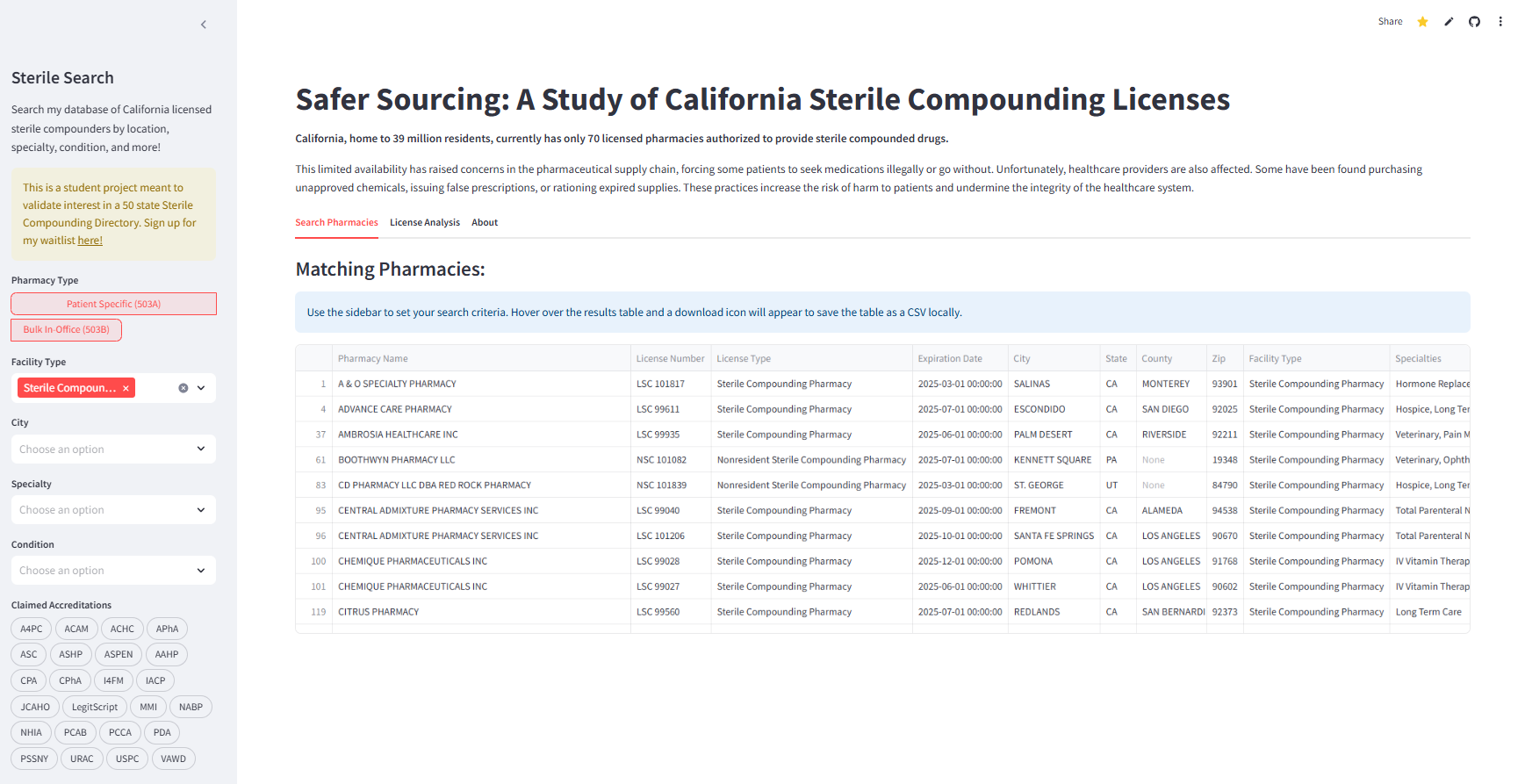Select the PCAB accreditation pill
1525x784 pixels.
click(76, 732)
